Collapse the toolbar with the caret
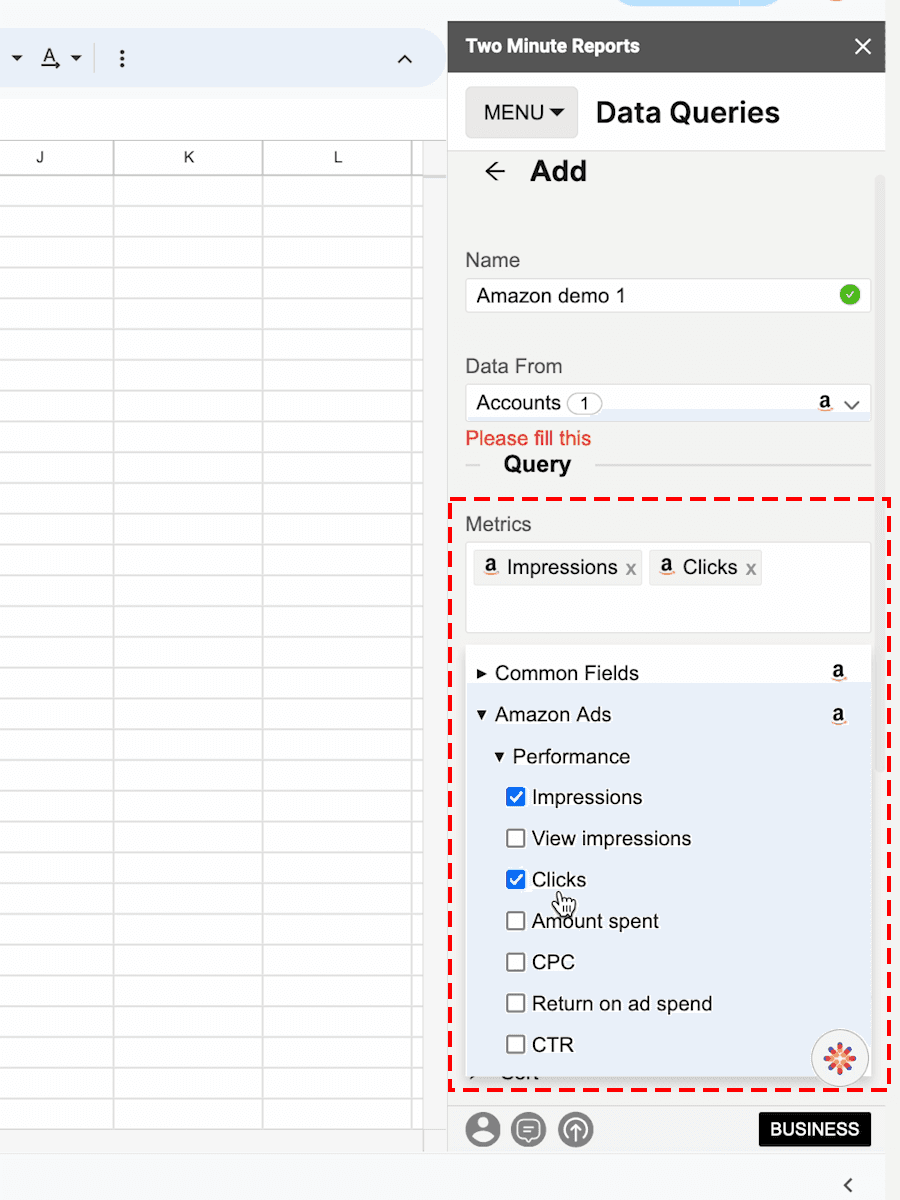 [405, 59]
